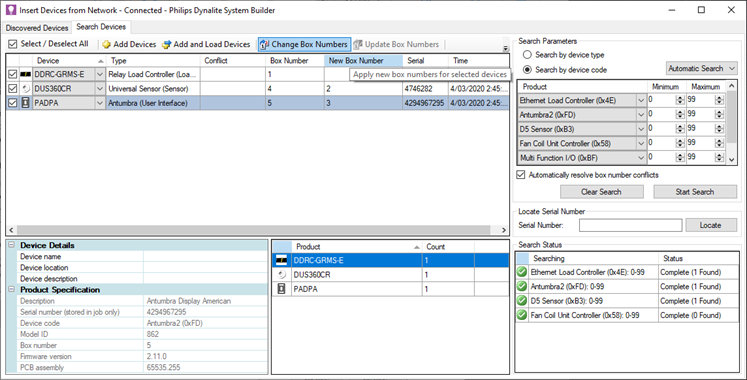This screenshot has height=380, width=747.
Task: Select Search by device type radio
Action: pyautogui.click(x=527, y=55)
